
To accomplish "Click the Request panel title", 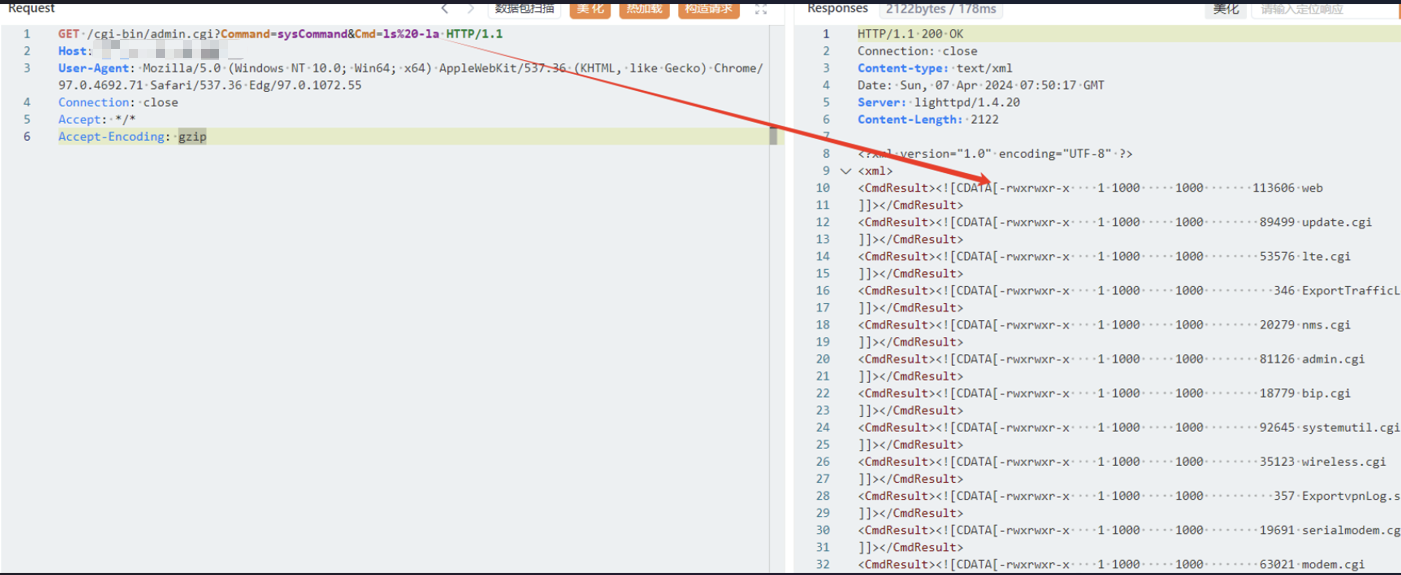I will coord(32,8).
